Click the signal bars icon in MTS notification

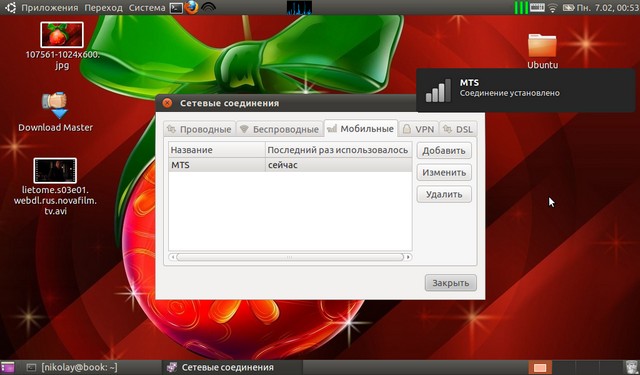point(438,90)
